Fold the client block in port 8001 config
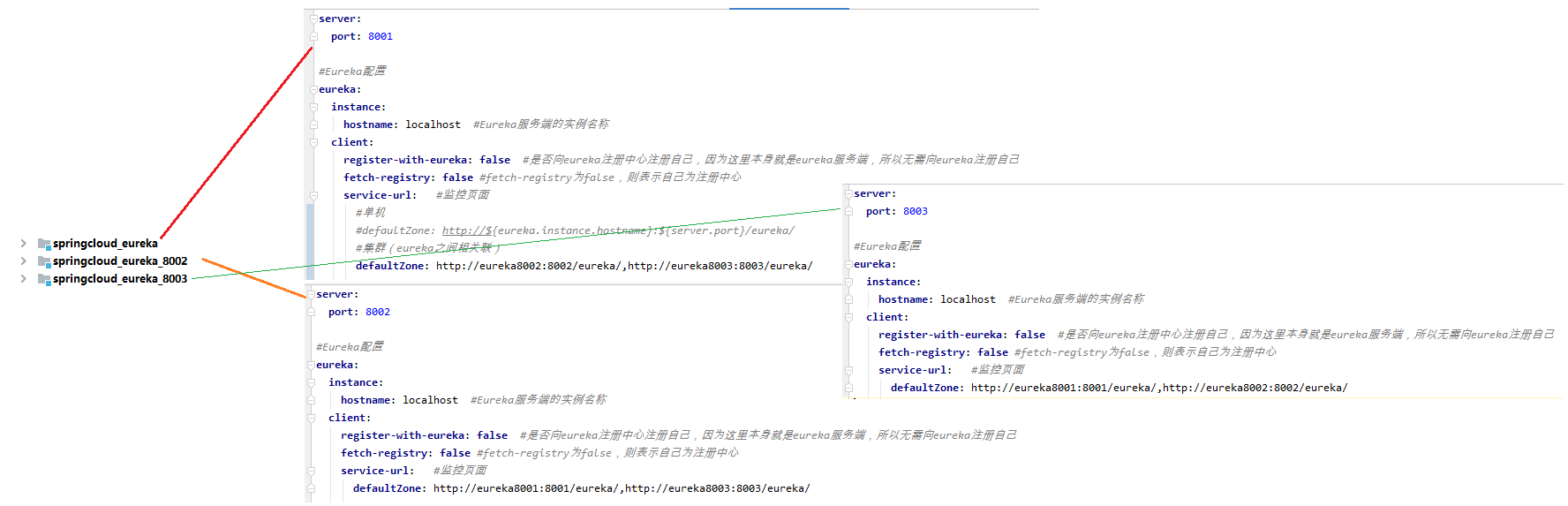 313,142
